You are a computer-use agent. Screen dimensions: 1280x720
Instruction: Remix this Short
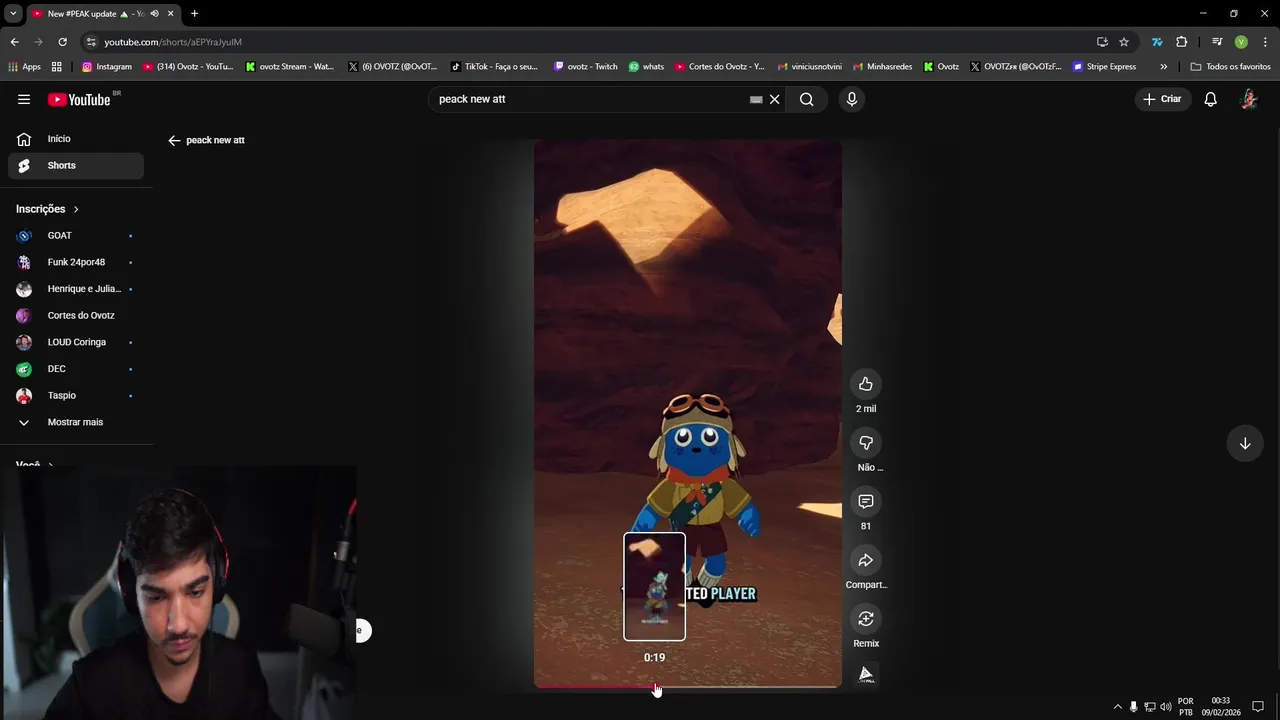pos(866,619)
